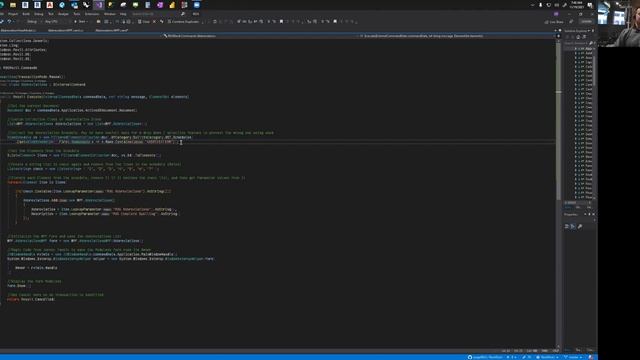Image resolution: width=640 pixels, height=360 pixels.
Task: Click the notifications icon in status bar
Action: click(x=591, y=357)
